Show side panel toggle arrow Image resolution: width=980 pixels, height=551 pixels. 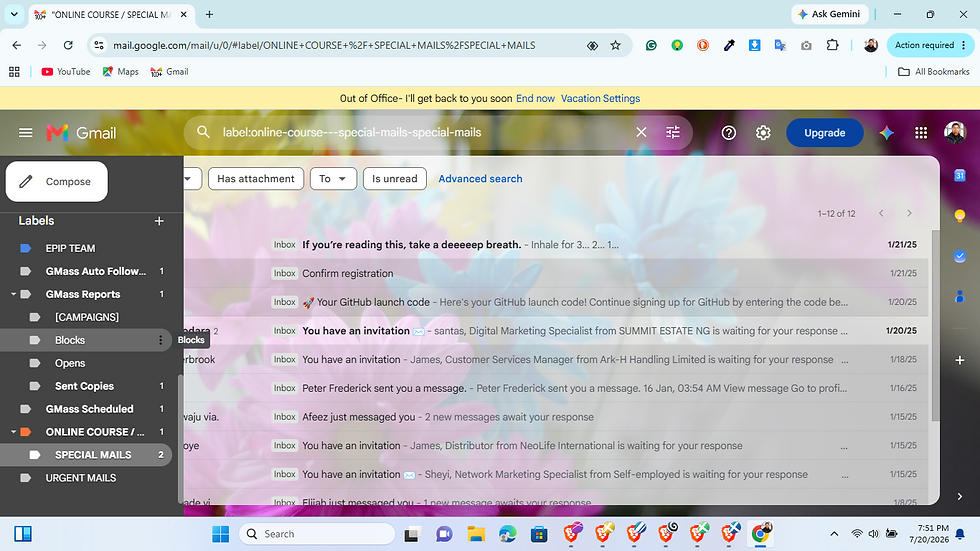(x=960, y=496)
